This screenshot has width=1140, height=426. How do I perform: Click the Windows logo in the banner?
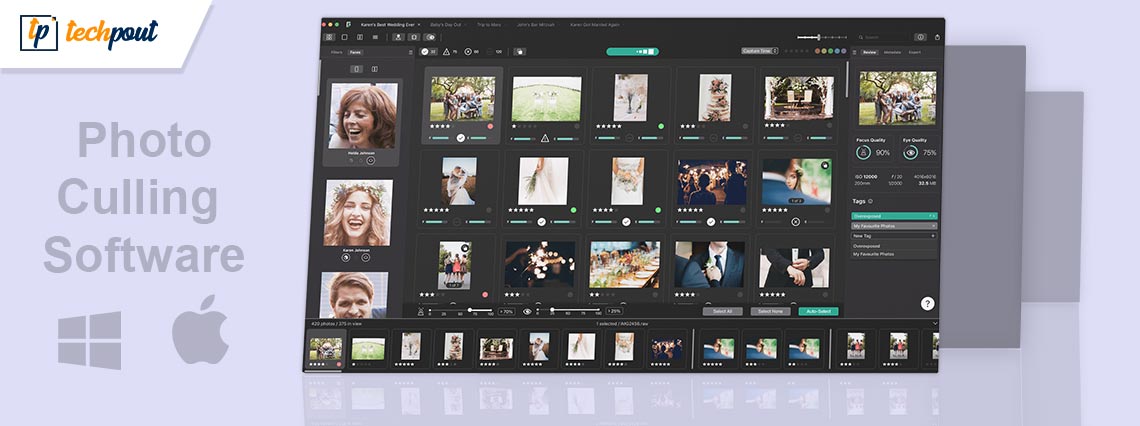[x=90, y=340]
